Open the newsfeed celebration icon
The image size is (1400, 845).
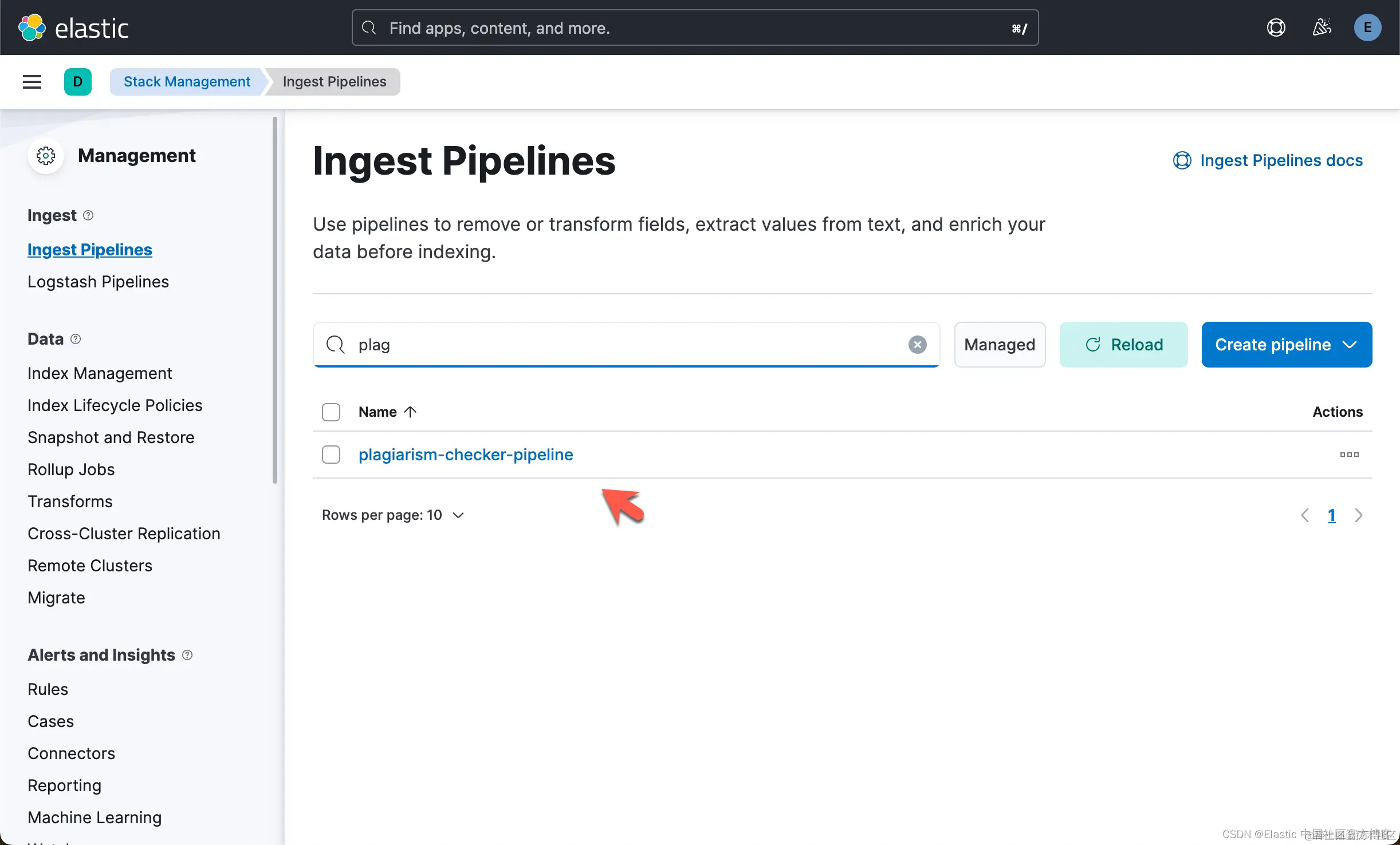(1322, 27)
